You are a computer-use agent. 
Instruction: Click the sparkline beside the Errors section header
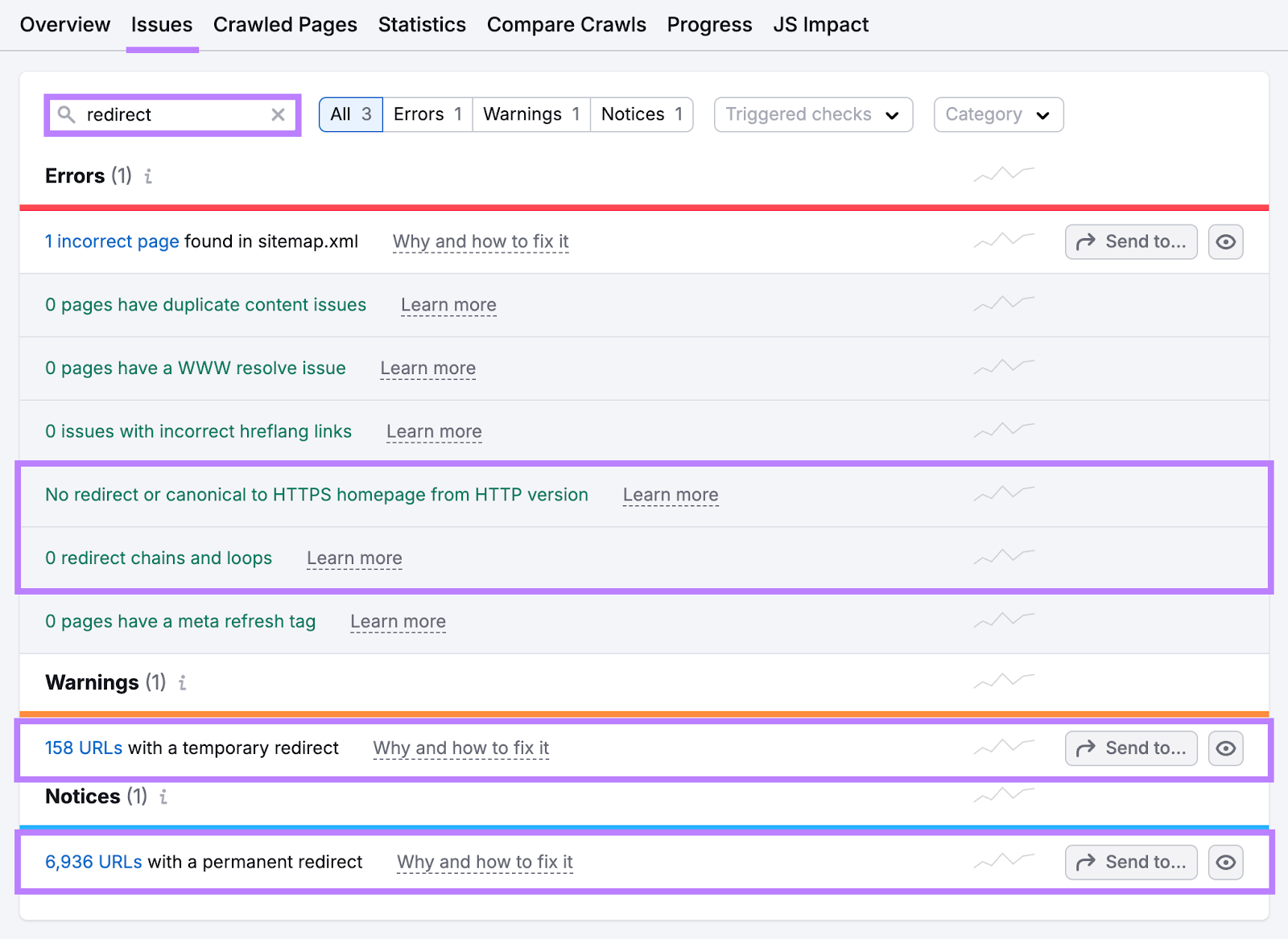pyautogui.click(x=1004, y=174)
